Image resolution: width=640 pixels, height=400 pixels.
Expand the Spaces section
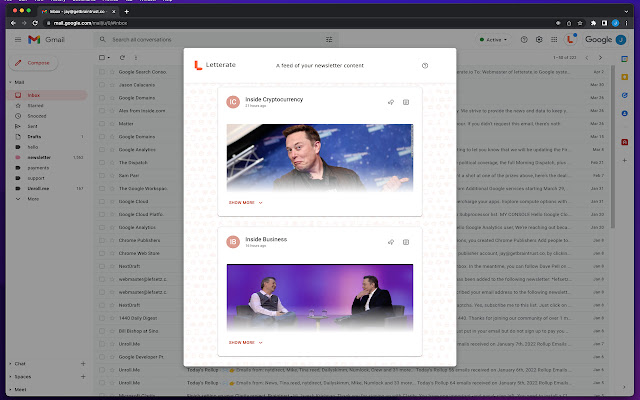coord(10,377)
